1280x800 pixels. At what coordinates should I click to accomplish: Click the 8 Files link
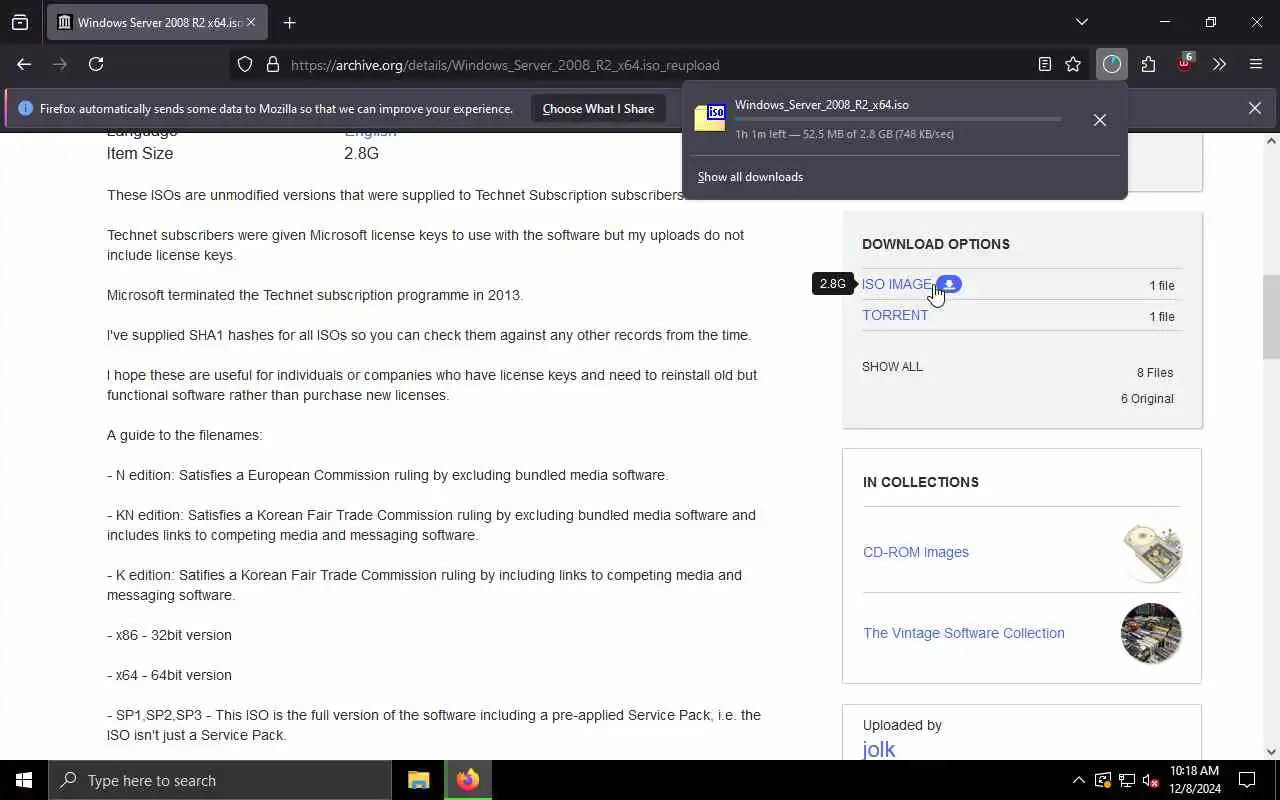[1154, 373]
